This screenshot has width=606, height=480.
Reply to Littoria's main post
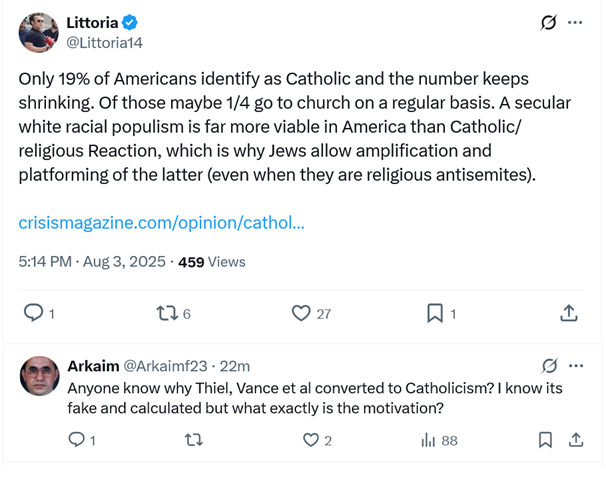pyautogui.click(x=33, y=314)
